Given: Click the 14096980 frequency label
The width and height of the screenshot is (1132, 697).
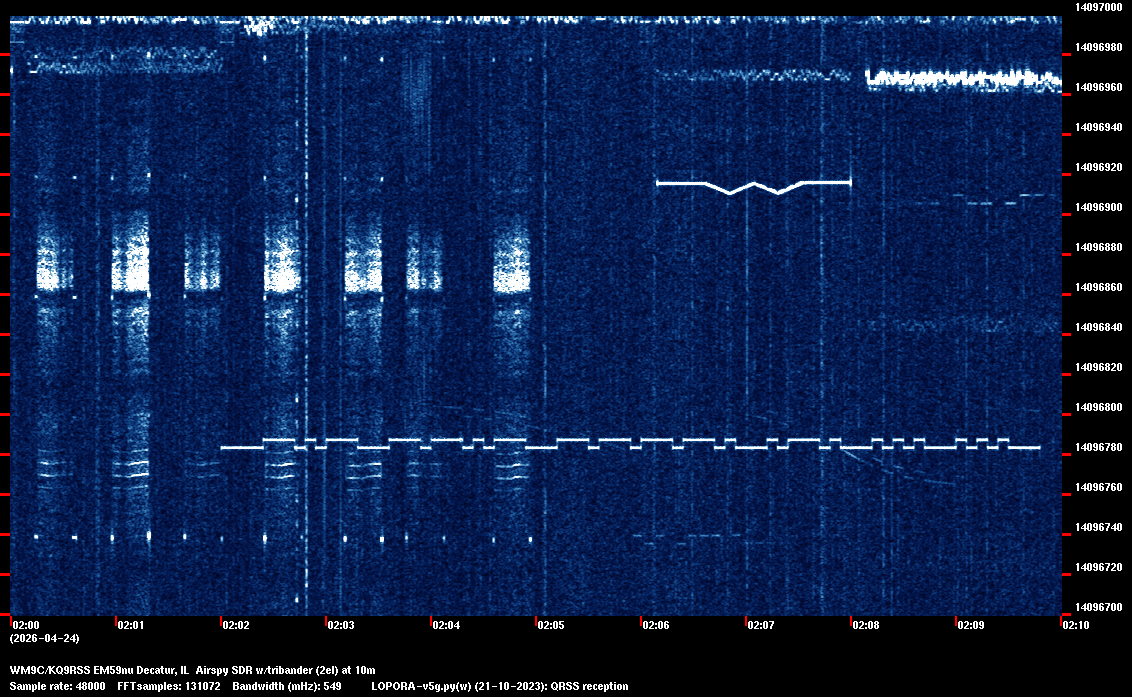Looking at the screenshot, I should click(1098, 47).
